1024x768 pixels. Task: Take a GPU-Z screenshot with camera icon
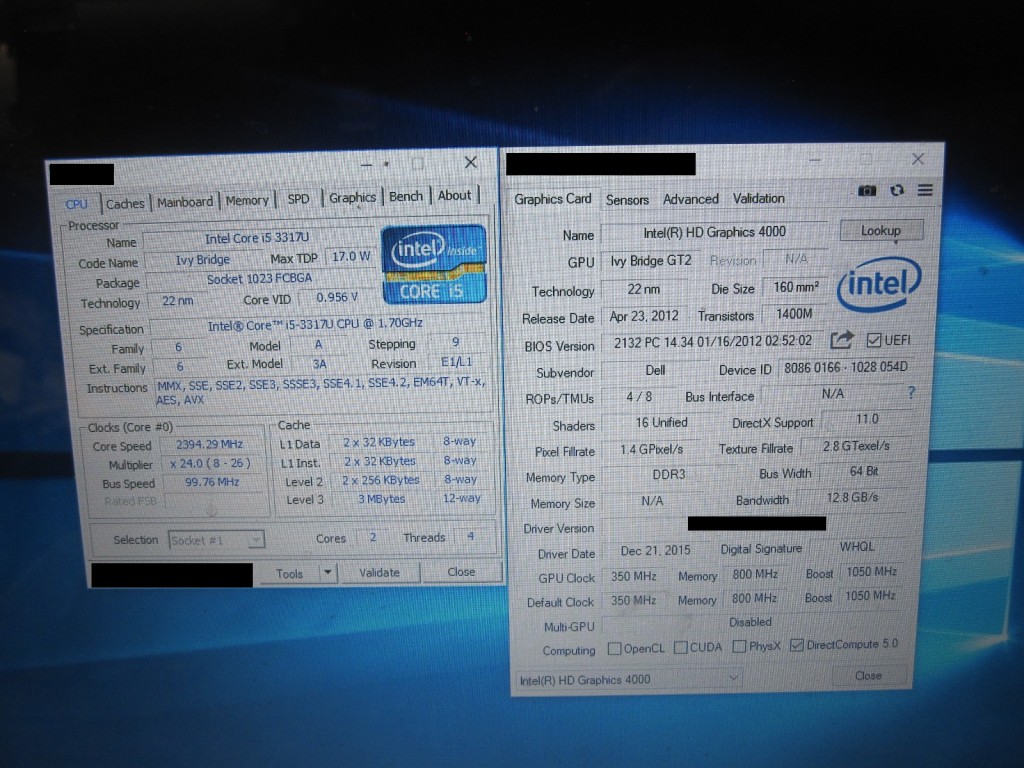(x=867, y=191)
